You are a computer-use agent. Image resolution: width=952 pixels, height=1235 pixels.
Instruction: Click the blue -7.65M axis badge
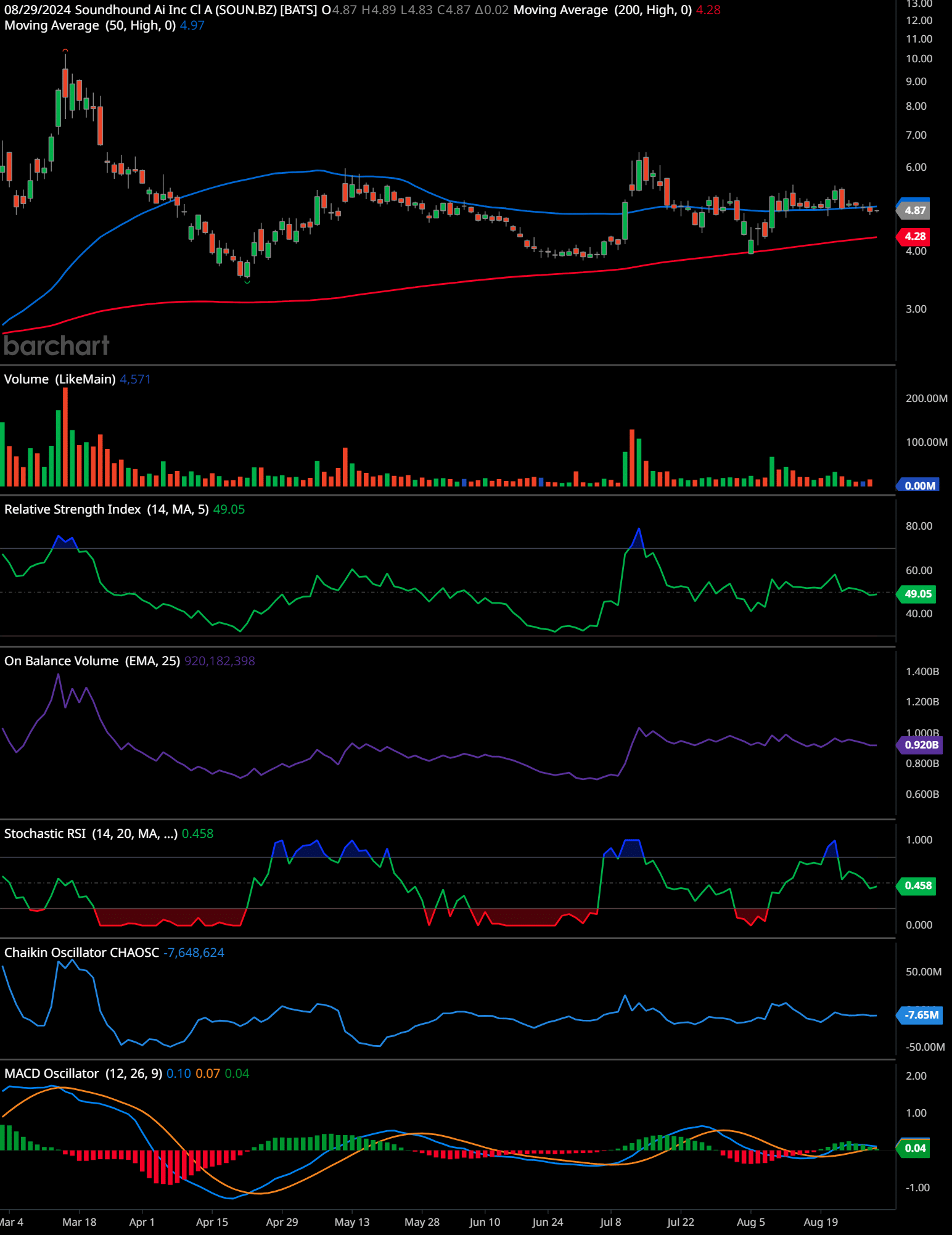(921, 1015)
